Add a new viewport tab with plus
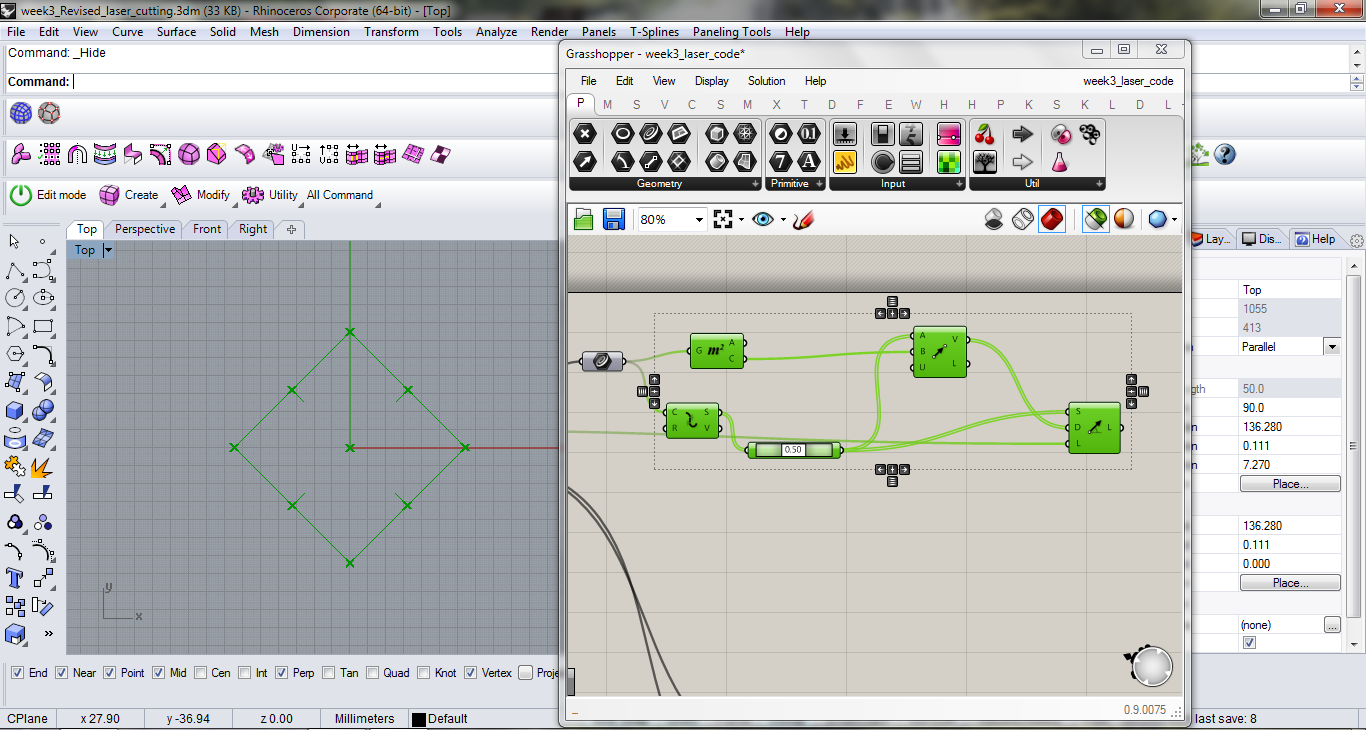Image resolution: width=1366 pixels, height=730 pixels. pyautogui.click(x=292, y=229)
